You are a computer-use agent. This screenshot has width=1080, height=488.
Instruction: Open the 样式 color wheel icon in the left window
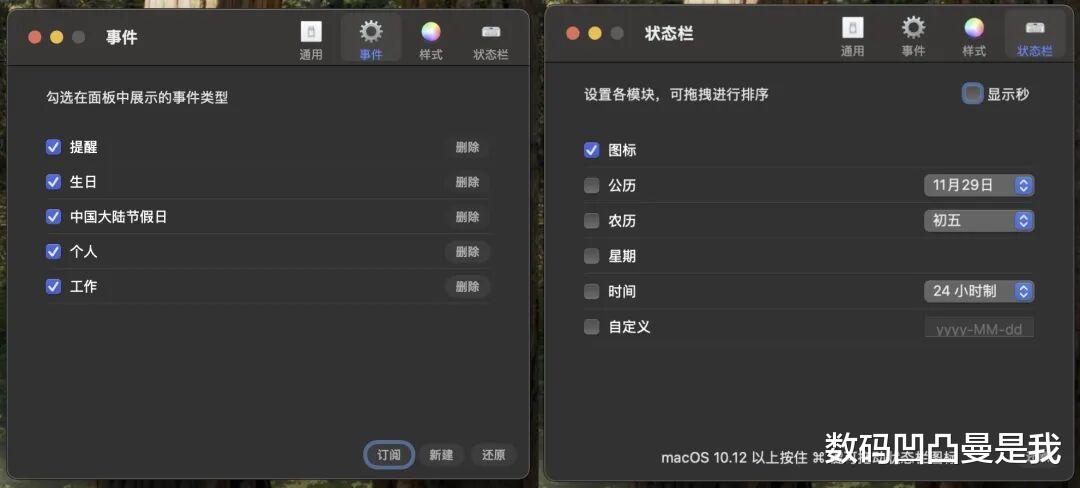(x=430, y=40)
